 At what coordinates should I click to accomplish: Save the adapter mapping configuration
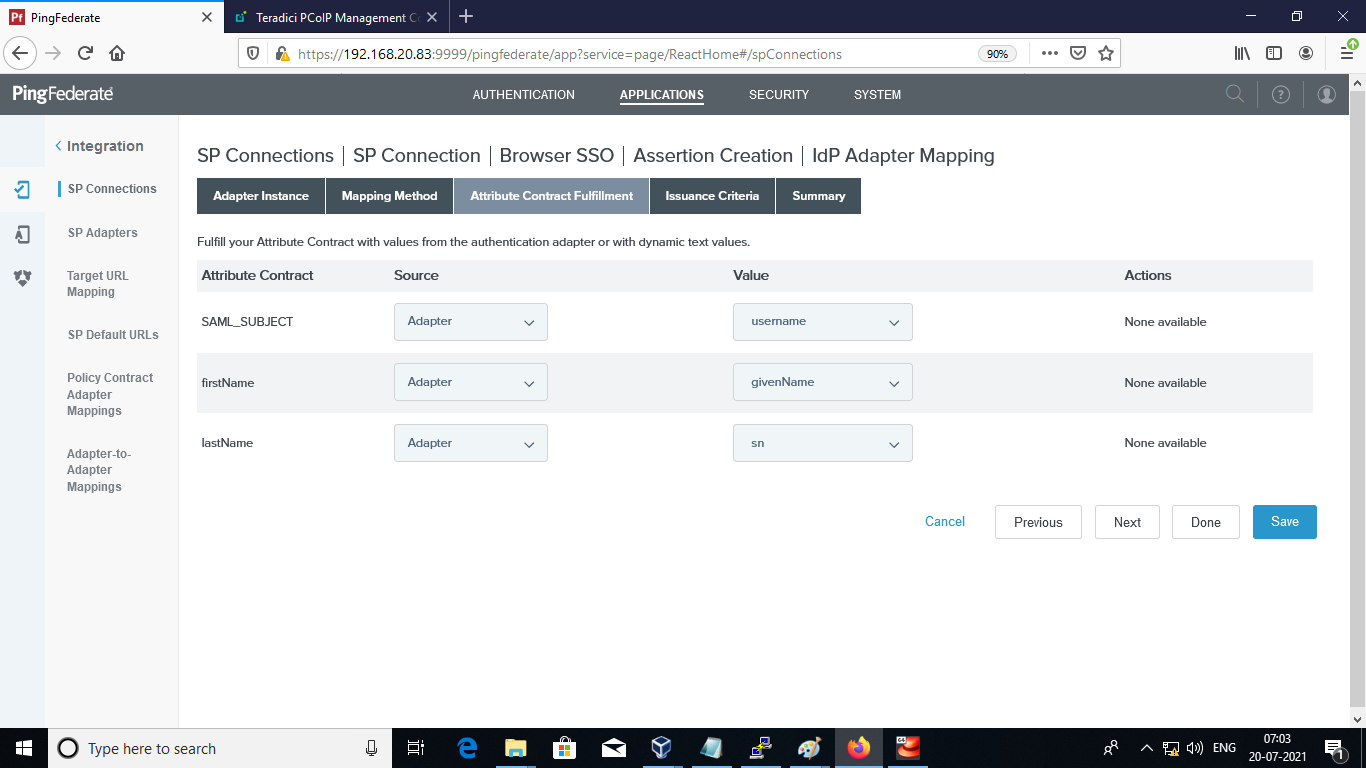point(1285,522)
